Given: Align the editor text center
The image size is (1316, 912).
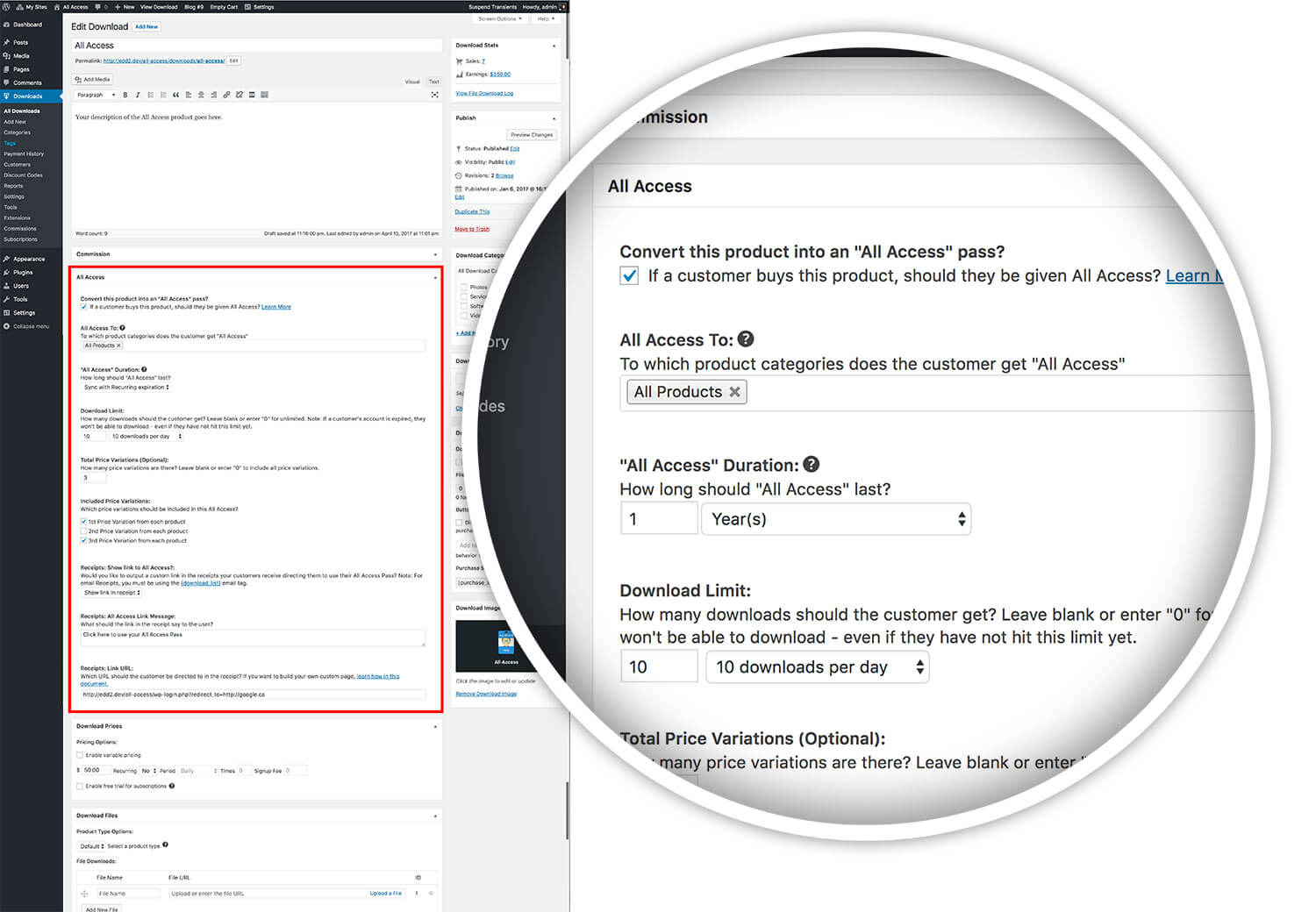Looking at the screenshot, I should click(x=201, y=95).
